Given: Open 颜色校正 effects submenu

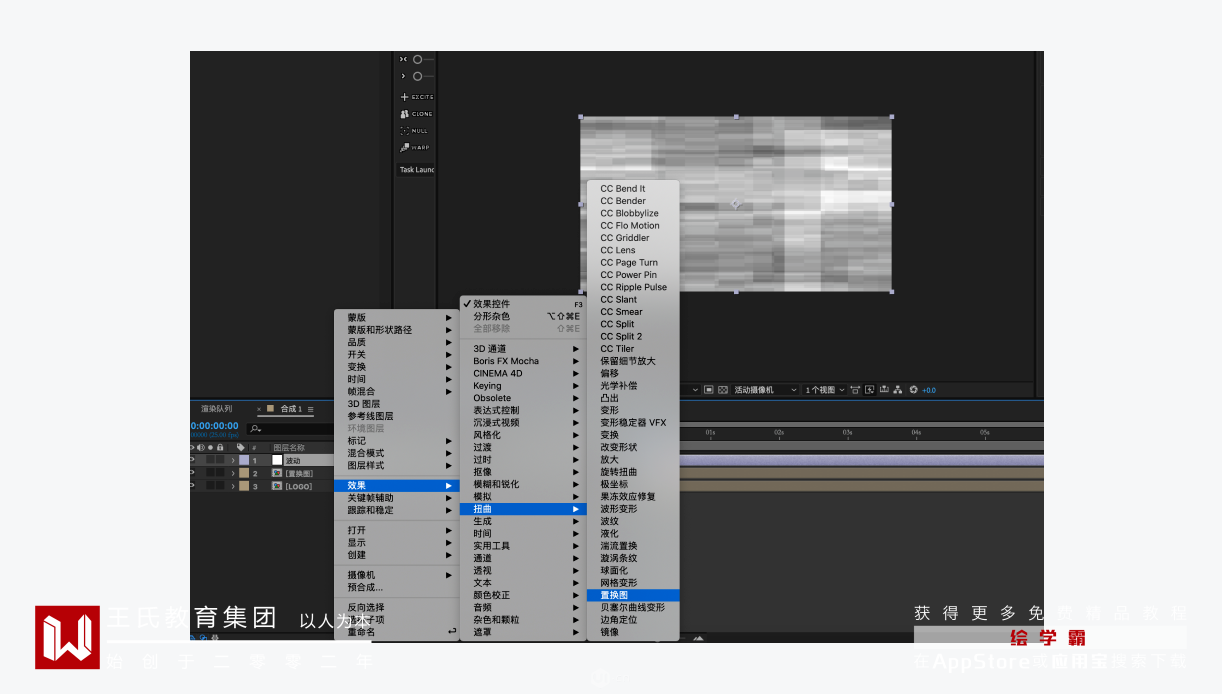Looking at the screenshot, I should click(x=523, y=595).
